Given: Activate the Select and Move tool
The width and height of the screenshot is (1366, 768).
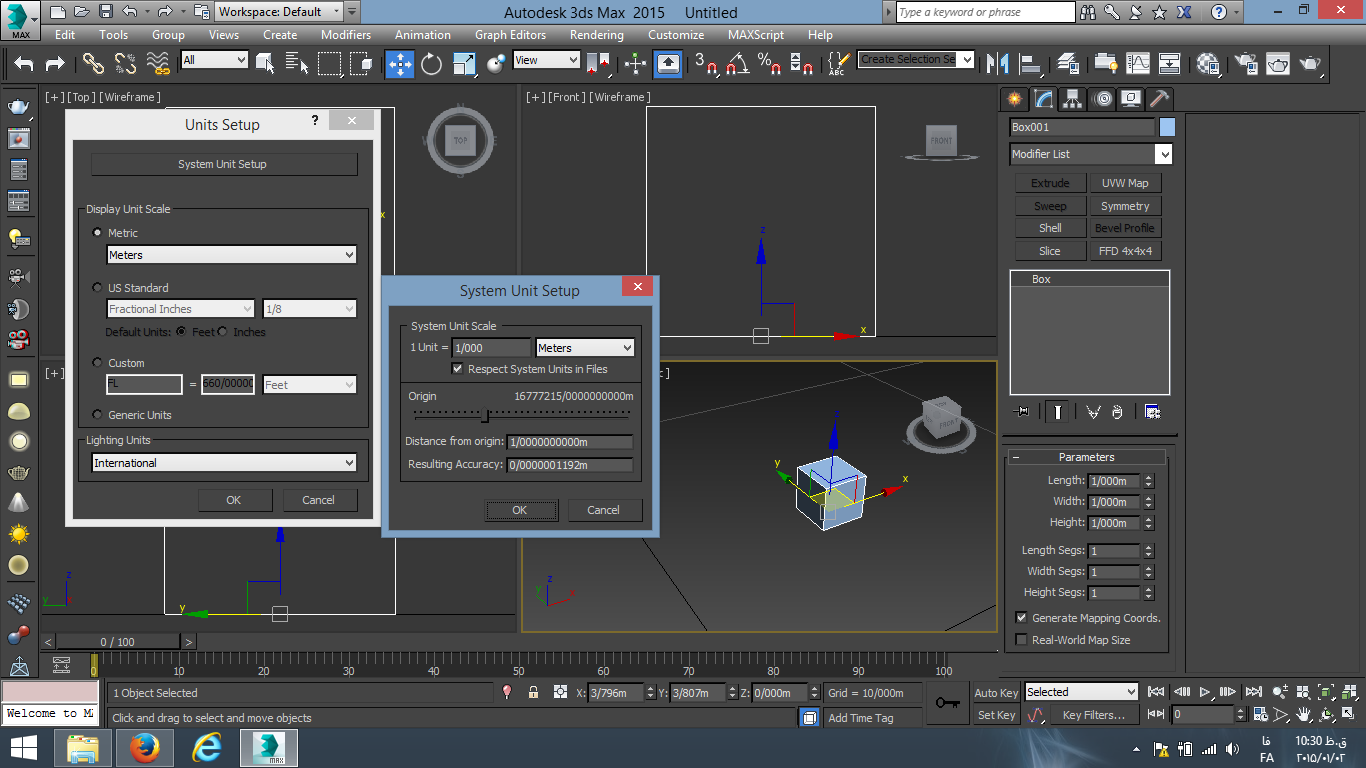Looking at the screenshot, I should pos(400,64).
